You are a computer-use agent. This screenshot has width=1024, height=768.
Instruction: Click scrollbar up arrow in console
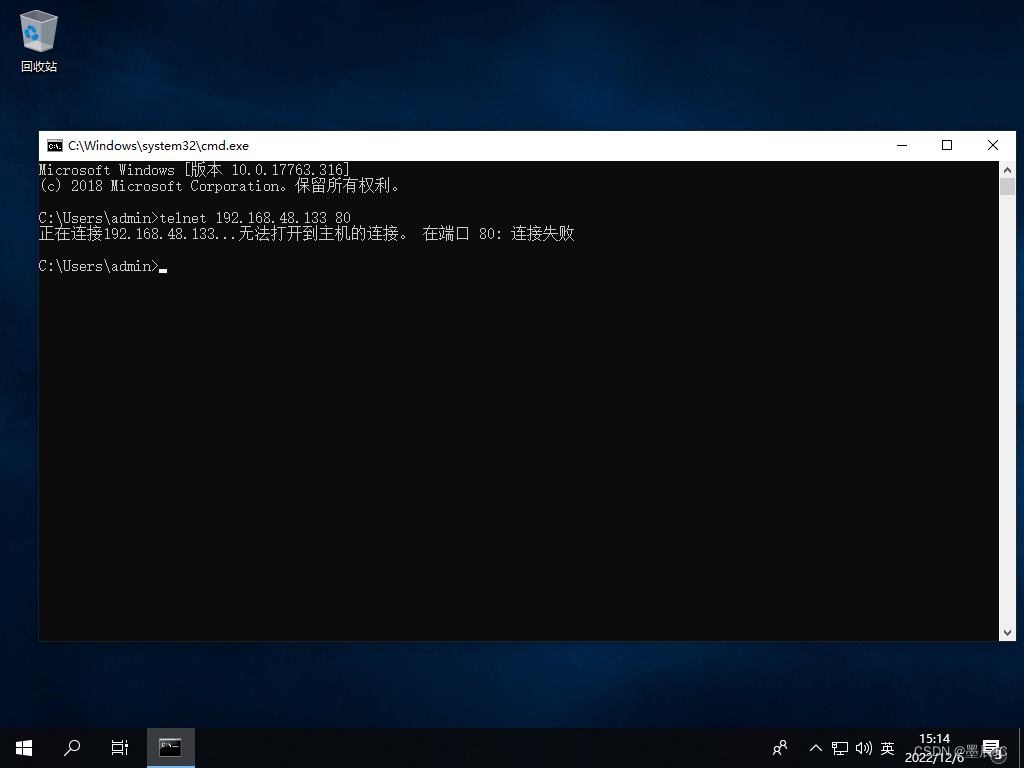(1007, 170)
